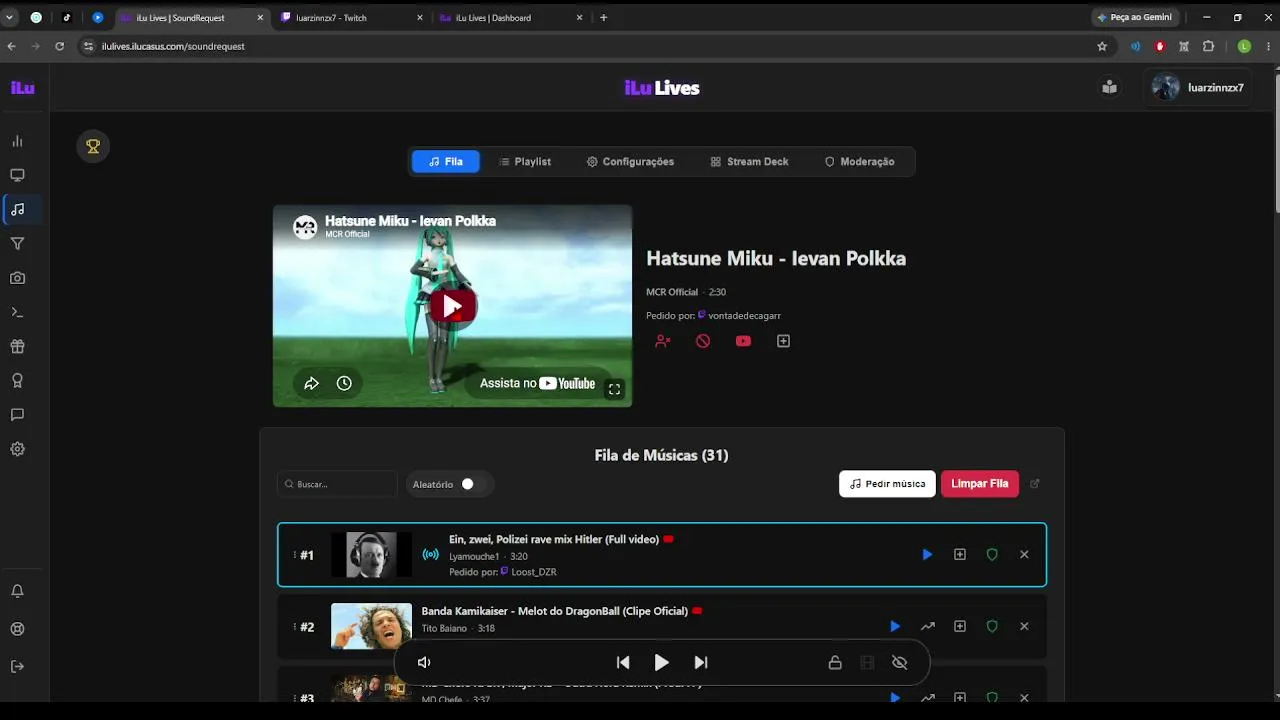Open the notifications bell in sidebar

pyautogui.click(x=17, y=591)
